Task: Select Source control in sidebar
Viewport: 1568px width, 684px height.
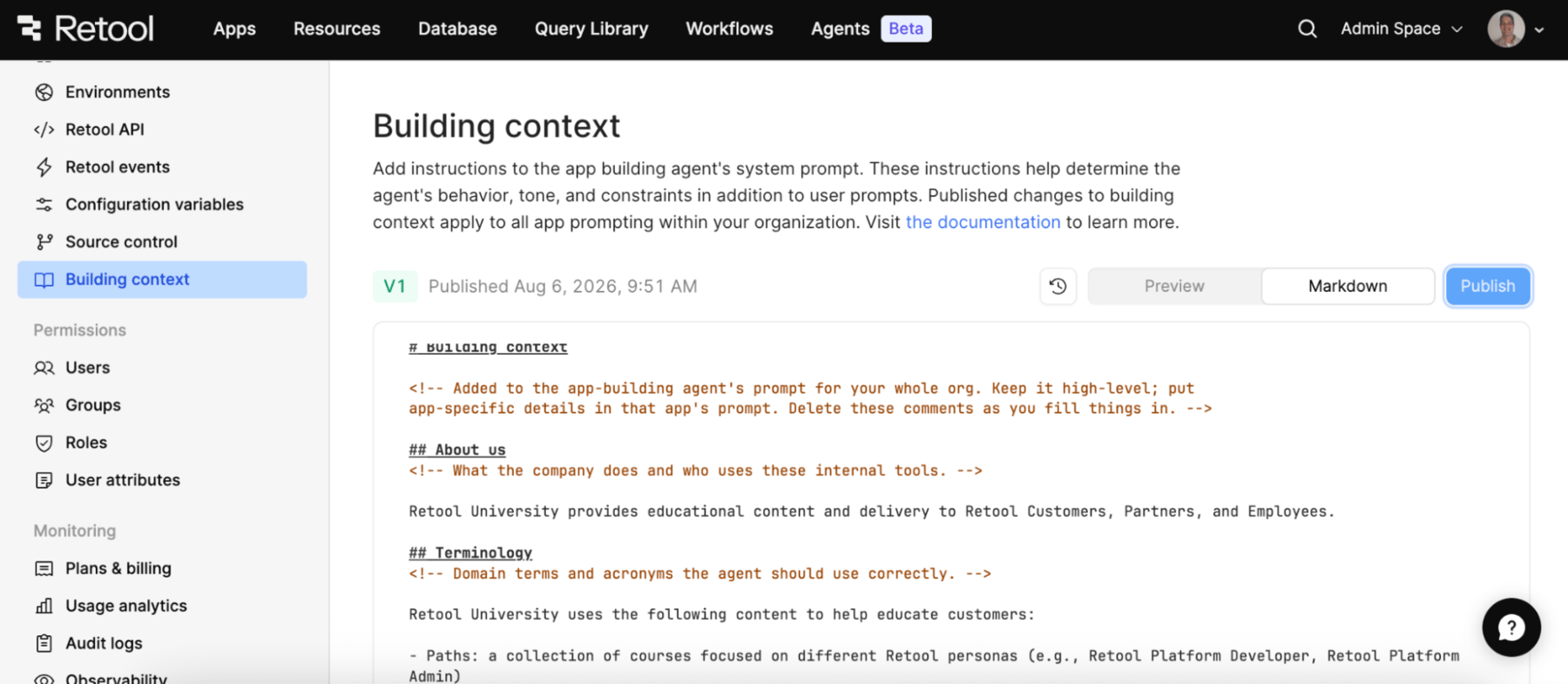Action: (162, 242)
